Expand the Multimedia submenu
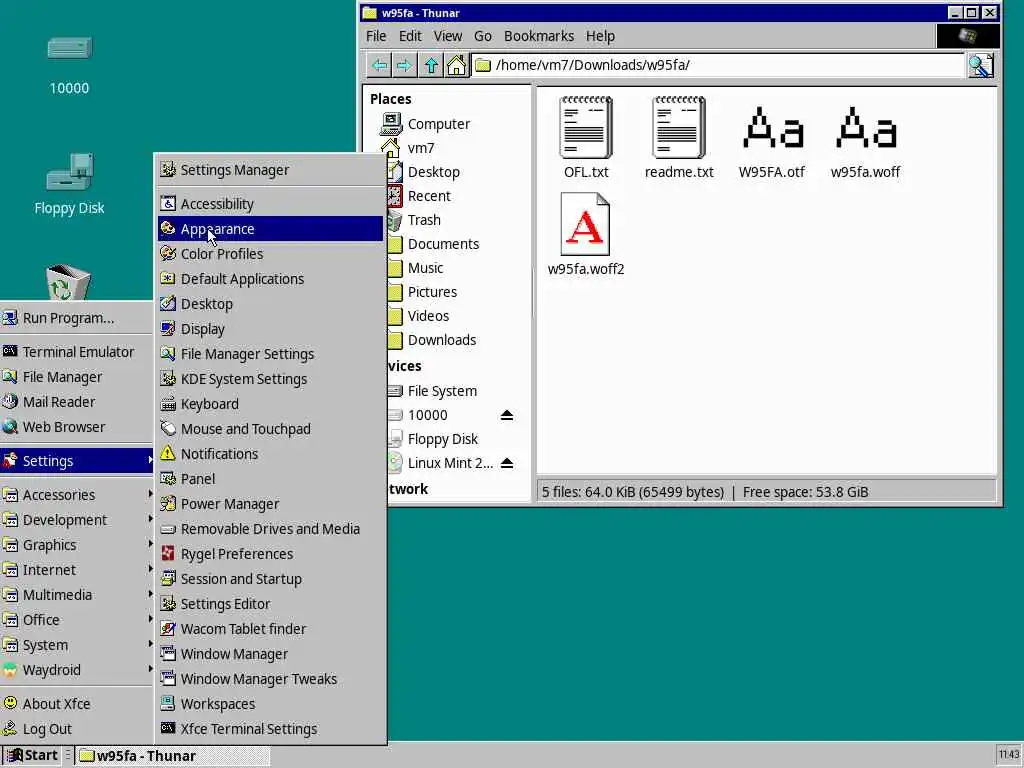Screen dimensions: 1024x768 pyautogui.click(x=77, y=595)
